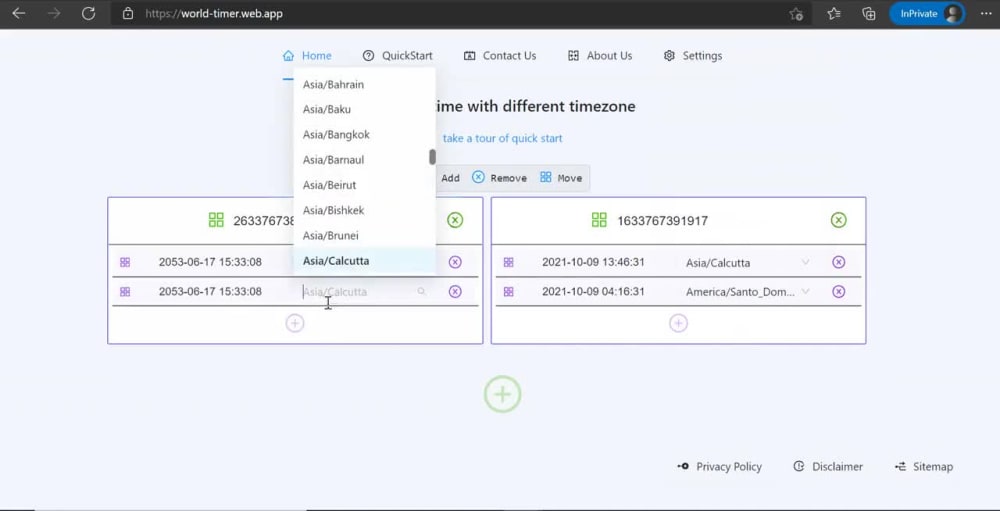Select highlighted Asia/Calcutta option

pos(364,261)
